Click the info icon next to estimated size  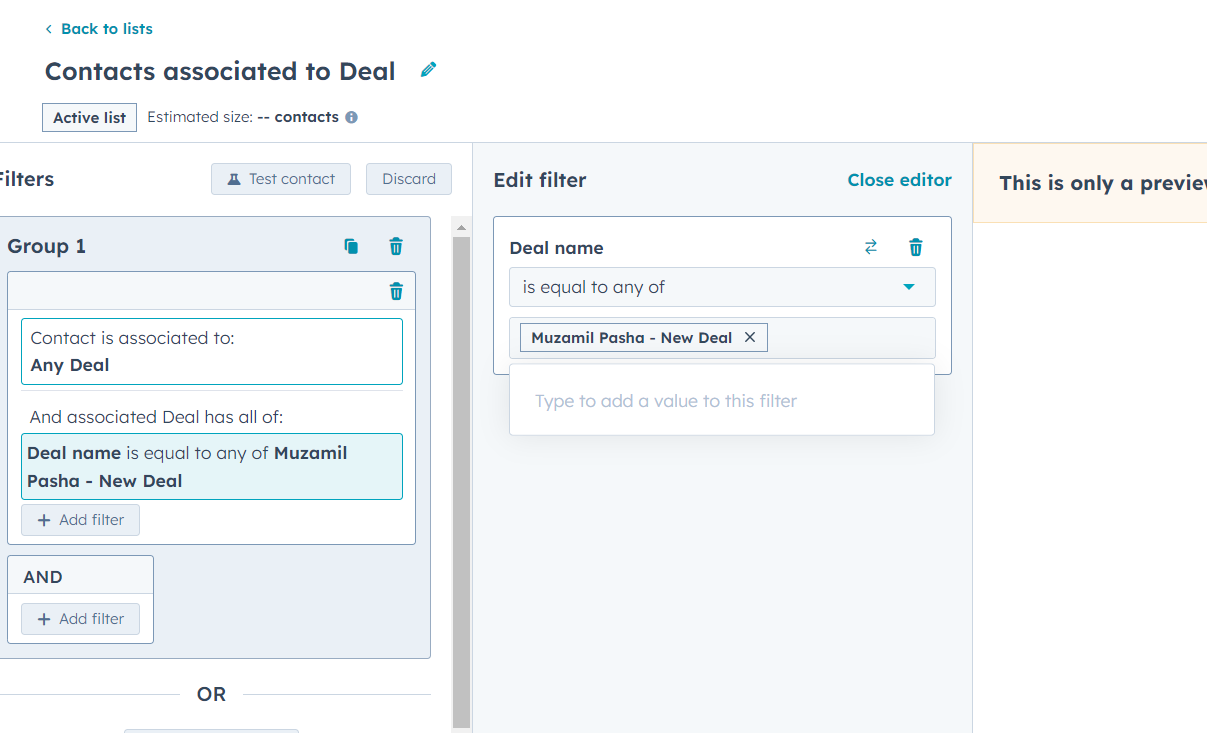tap(350, 117)
